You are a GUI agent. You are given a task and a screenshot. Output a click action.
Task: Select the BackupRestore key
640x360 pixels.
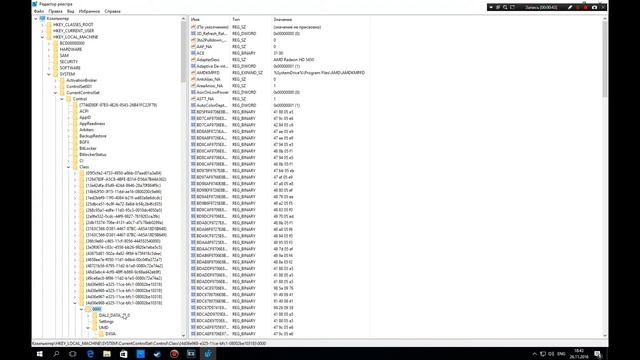(x=93, y=136)
